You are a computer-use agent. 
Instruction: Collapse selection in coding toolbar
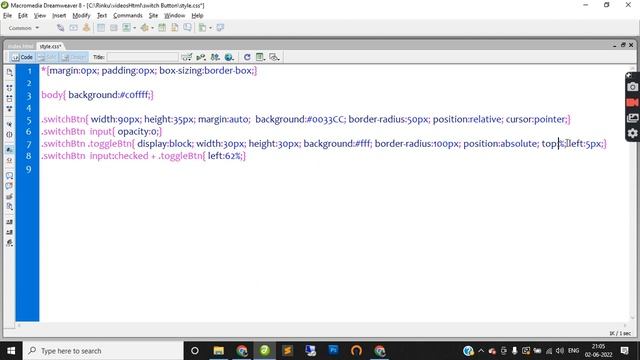[x=9, y=98]
